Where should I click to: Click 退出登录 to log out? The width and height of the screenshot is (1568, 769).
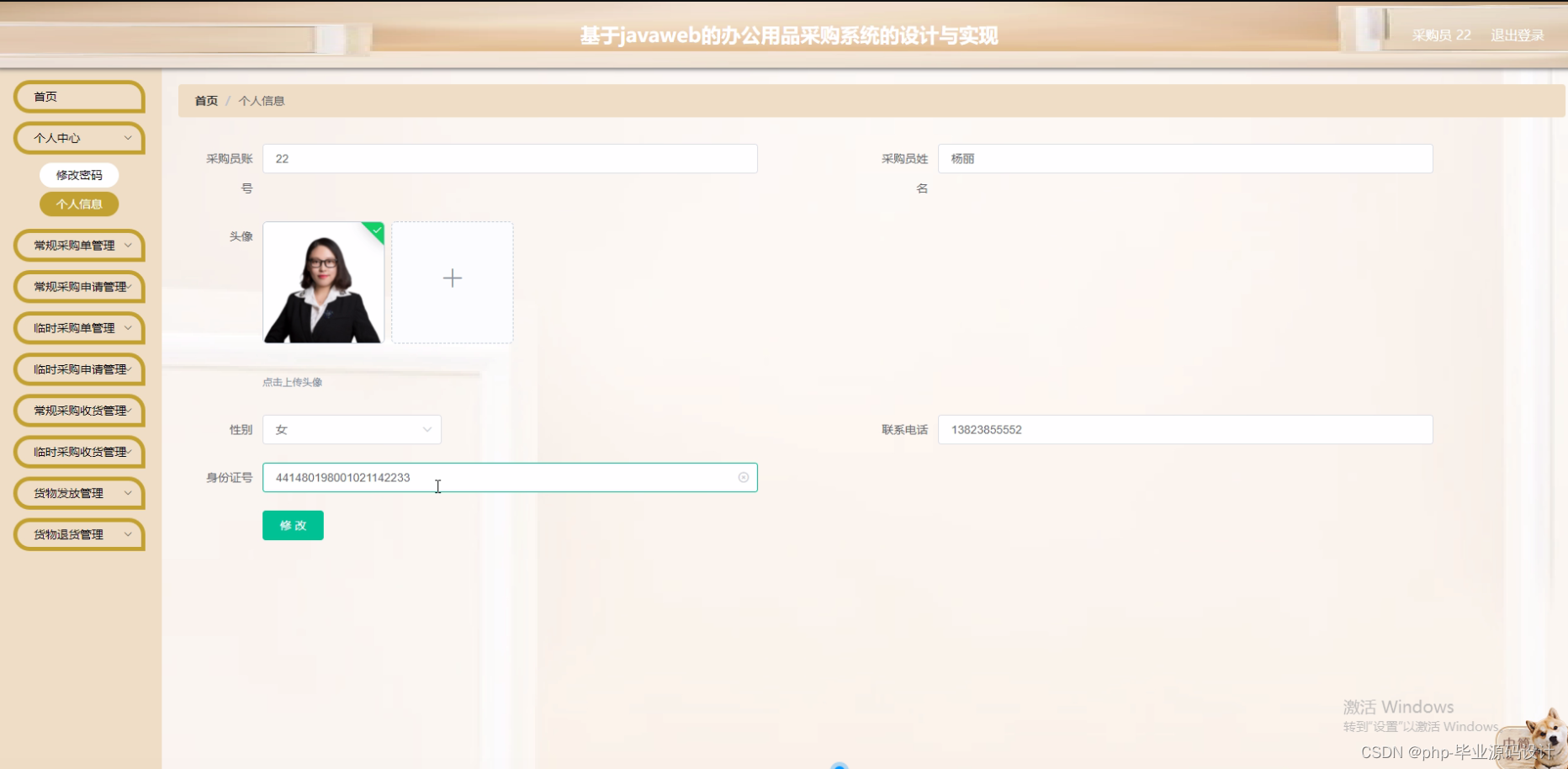pyautogui.click(x=1517, y=35)
